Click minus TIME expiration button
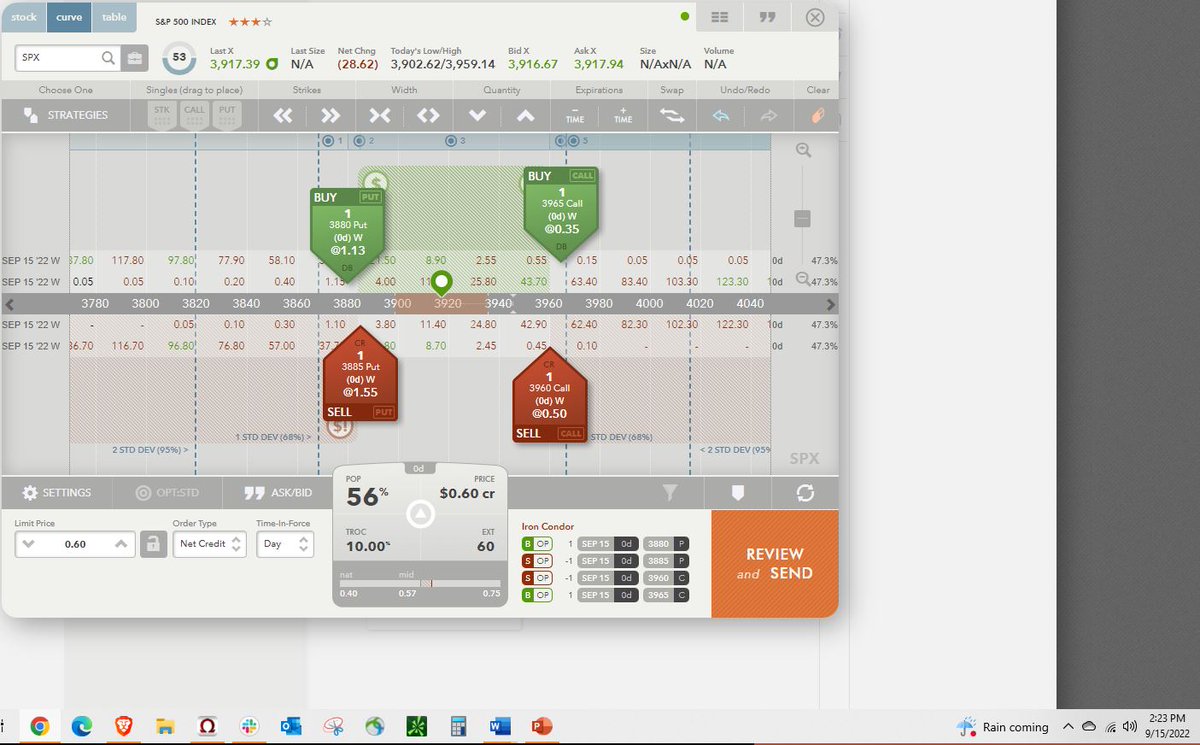The width and height of the screenshot is (1200, 745). (x=575, y=115)
